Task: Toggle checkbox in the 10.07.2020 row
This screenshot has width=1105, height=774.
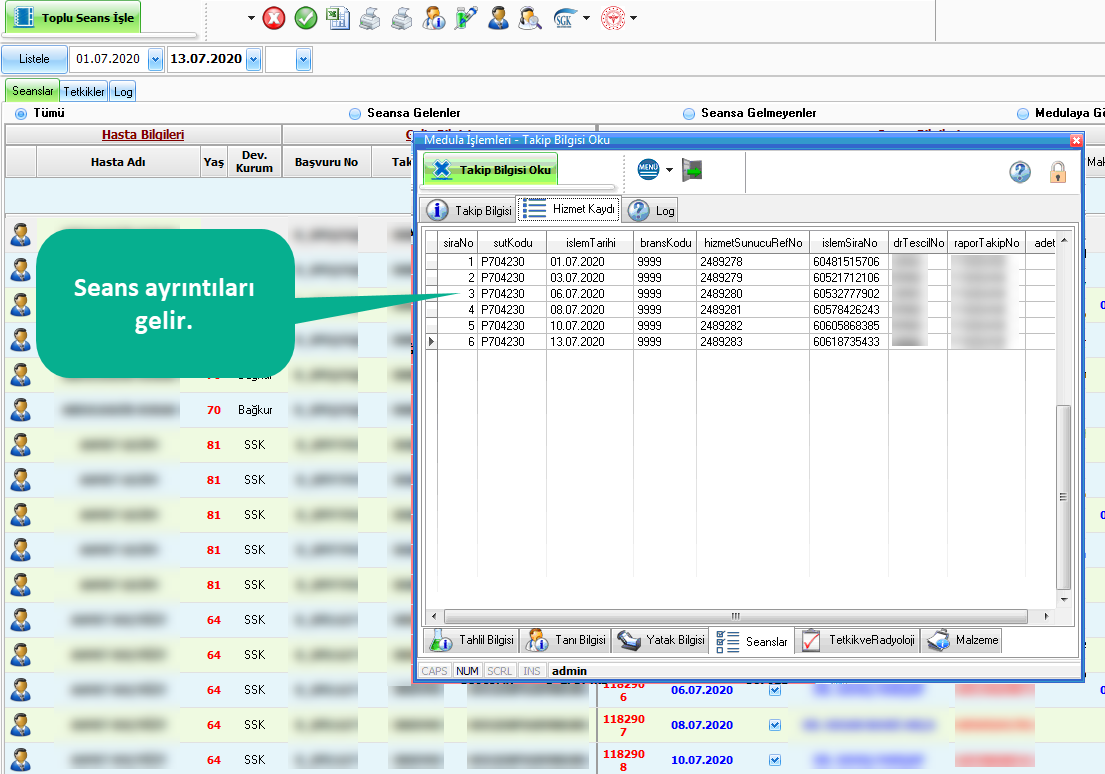Action: pyautogui.click(x=775, y=760)
